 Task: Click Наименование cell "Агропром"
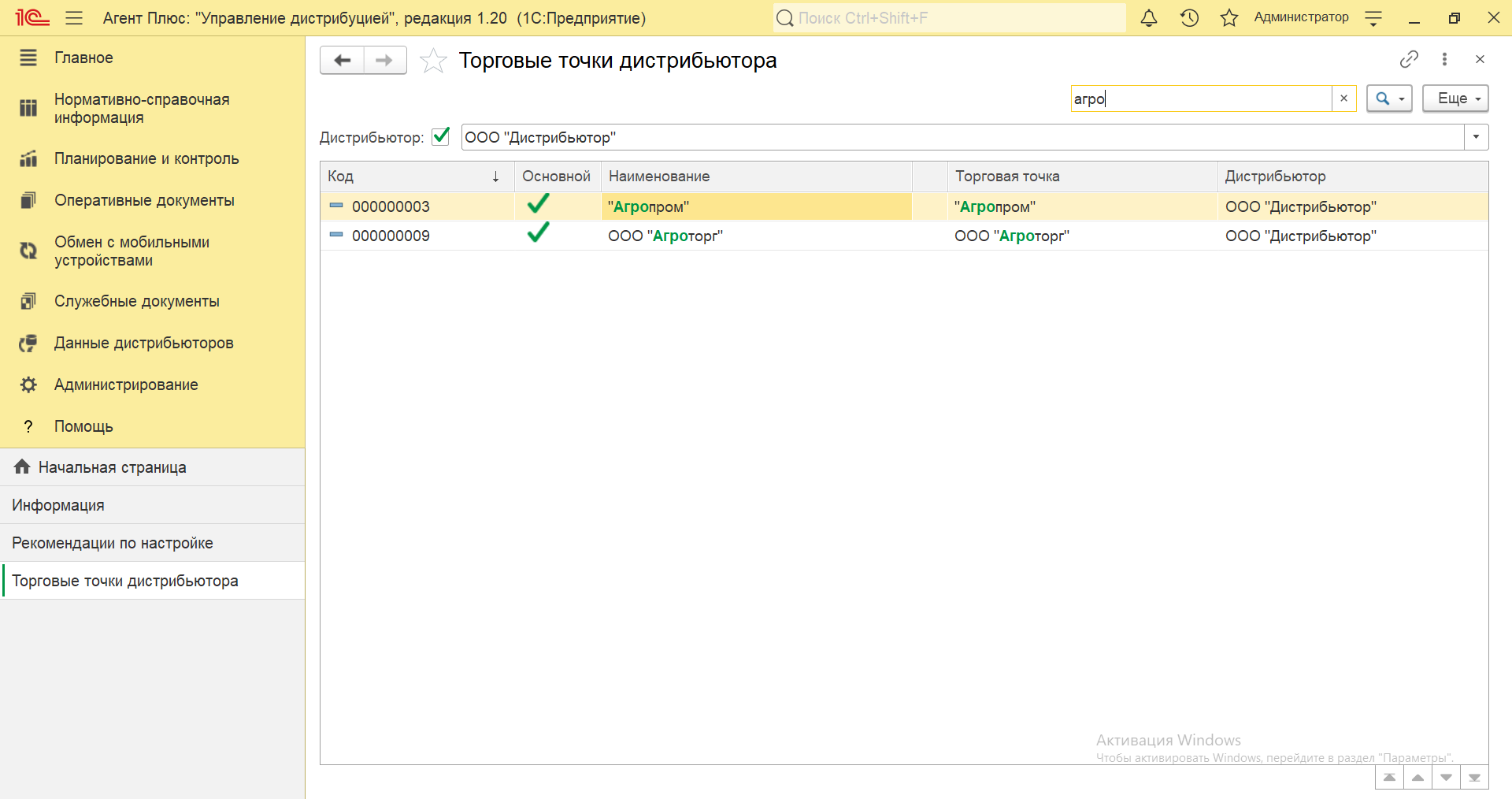(x=757, y=206)
